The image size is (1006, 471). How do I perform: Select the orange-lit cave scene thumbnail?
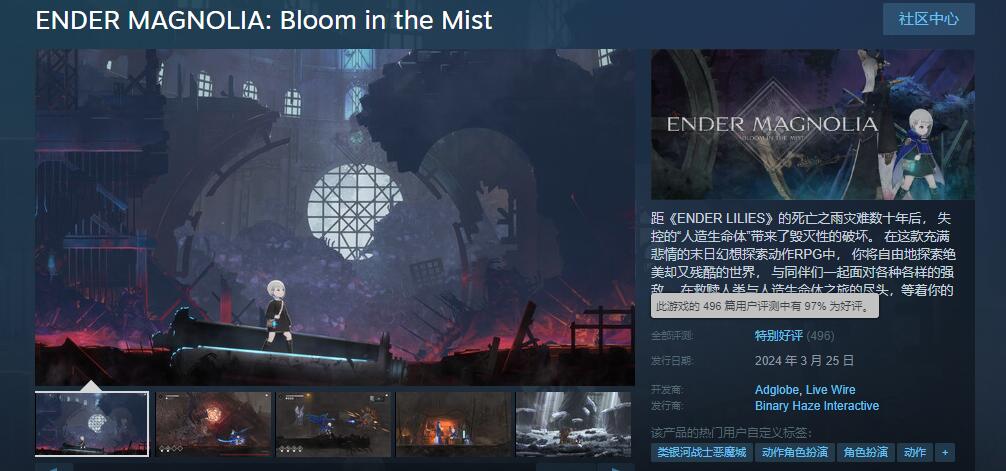click(454, 424)
